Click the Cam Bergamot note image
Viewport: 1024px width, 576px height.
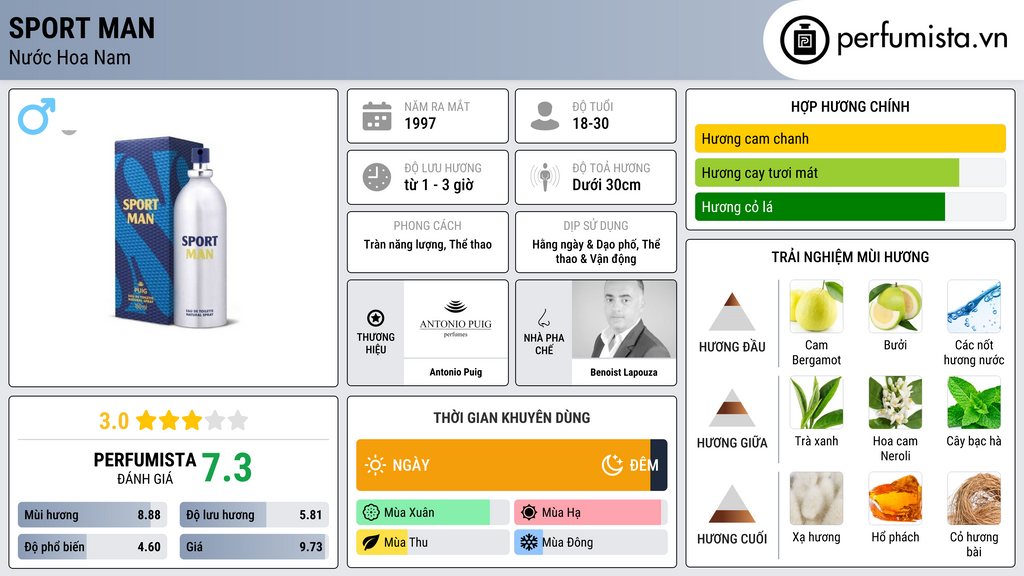(x=816, y=306)
